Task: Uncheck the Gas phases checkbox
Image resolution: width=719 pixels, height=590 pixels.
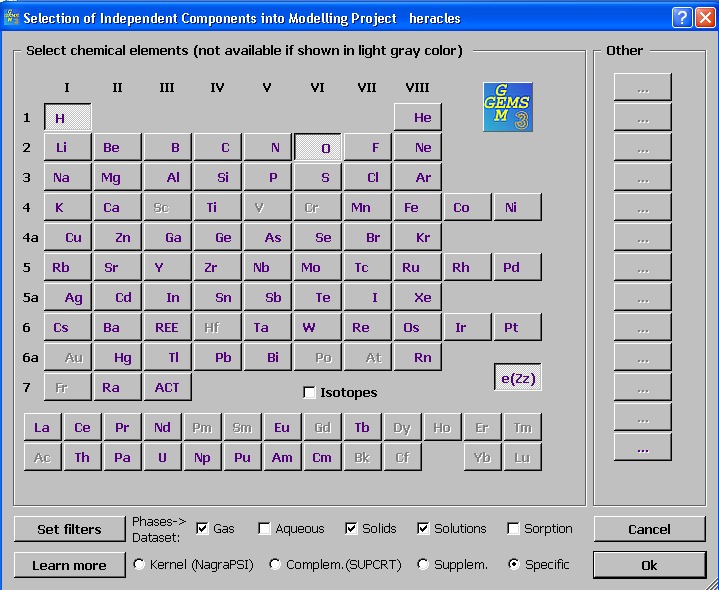Action: (202, 529)
